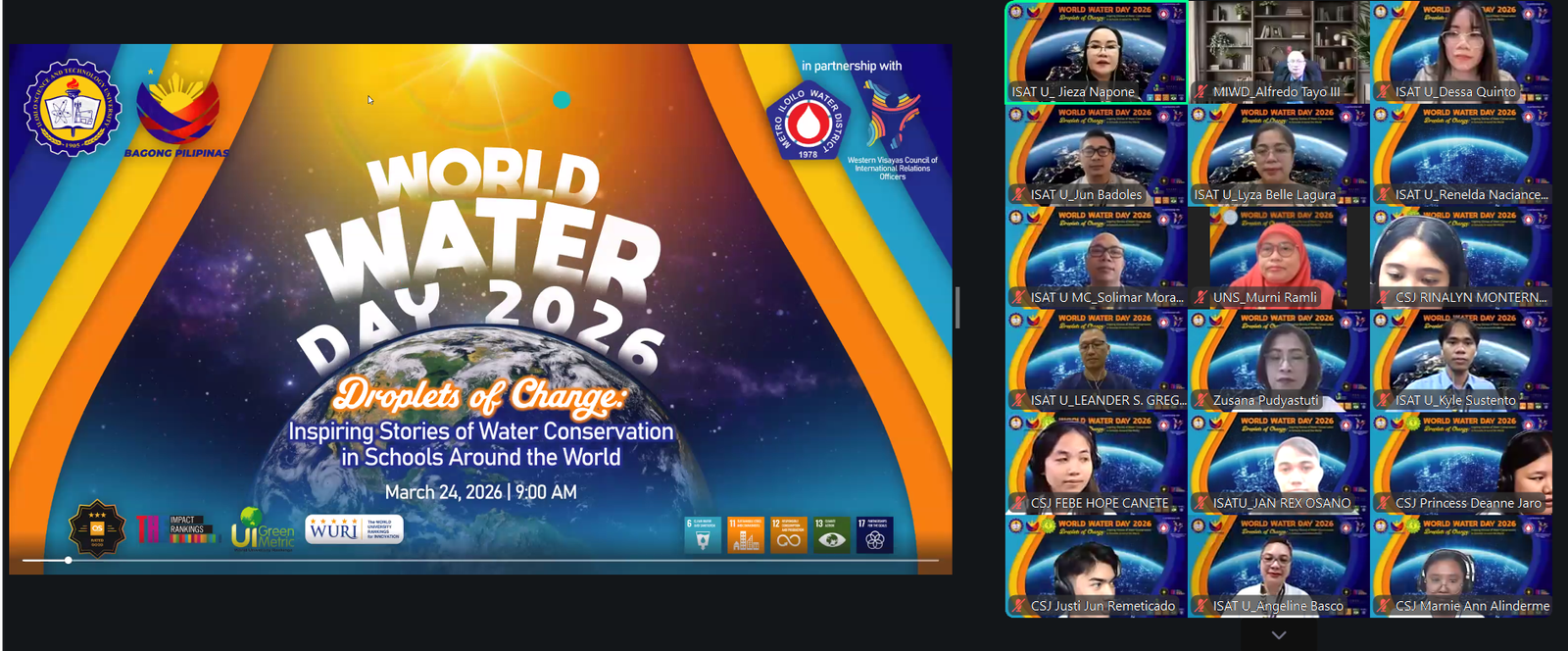Click the video progress bar playhead

[68, 560]
